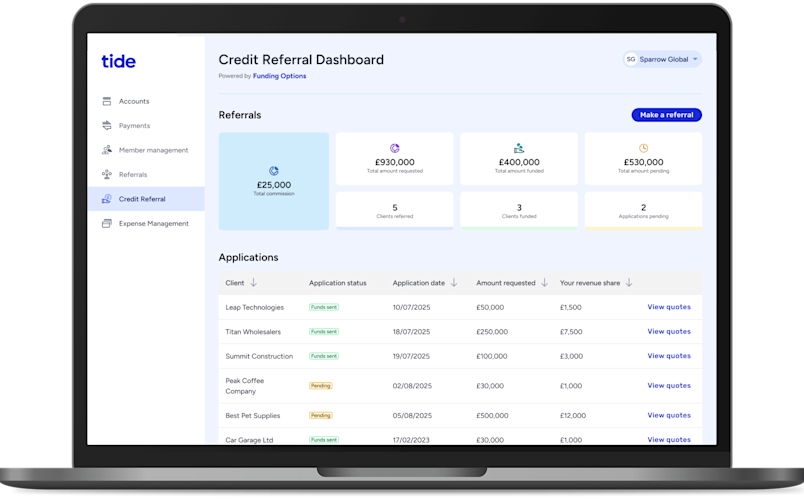Click the tide logo
The height and width of the screenshot is (501, 804).
point(118,61)
